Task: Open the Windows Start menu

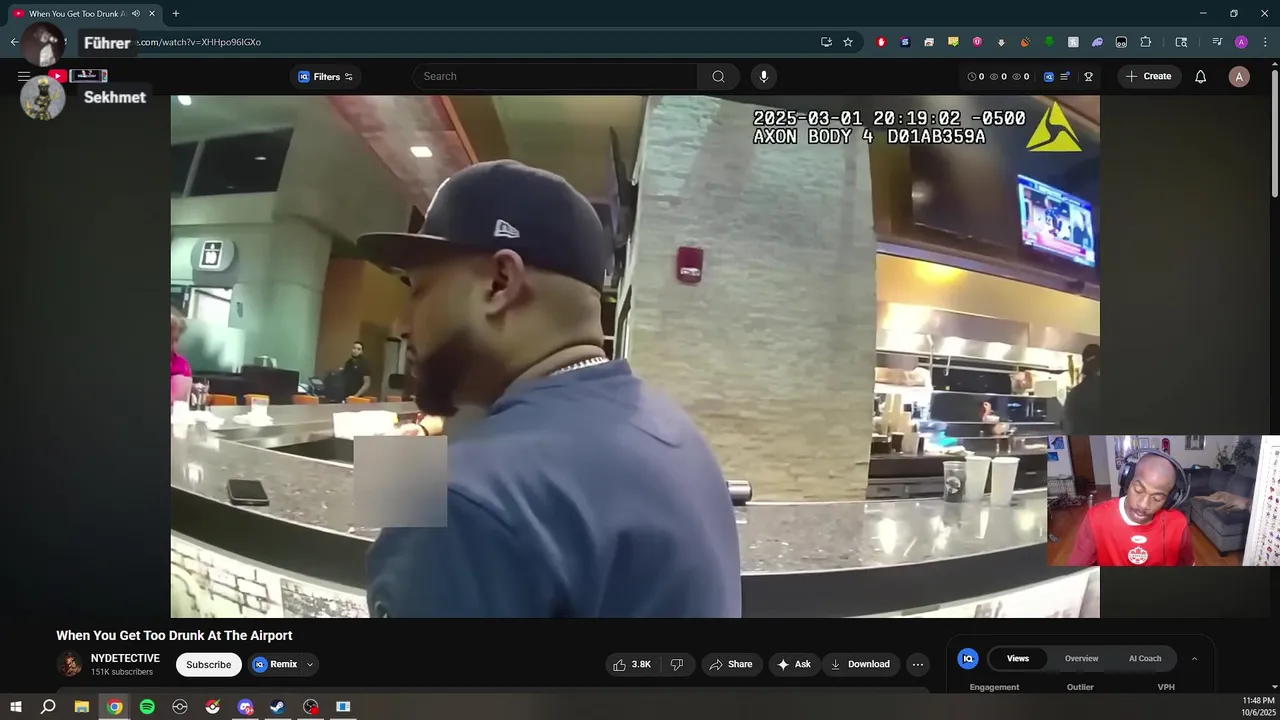Action: 16,707
